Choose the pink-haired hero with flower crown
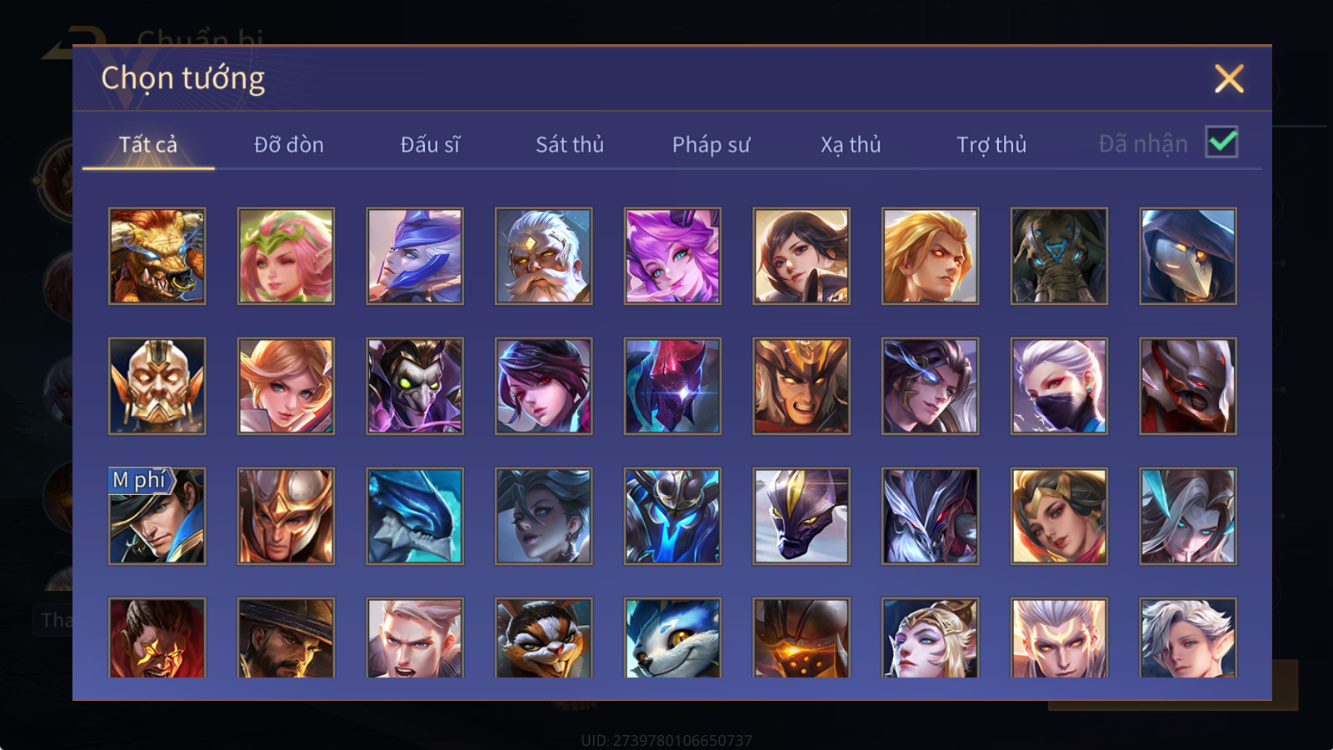Screen dimensions: 1333x750 [x=286, y=256]
